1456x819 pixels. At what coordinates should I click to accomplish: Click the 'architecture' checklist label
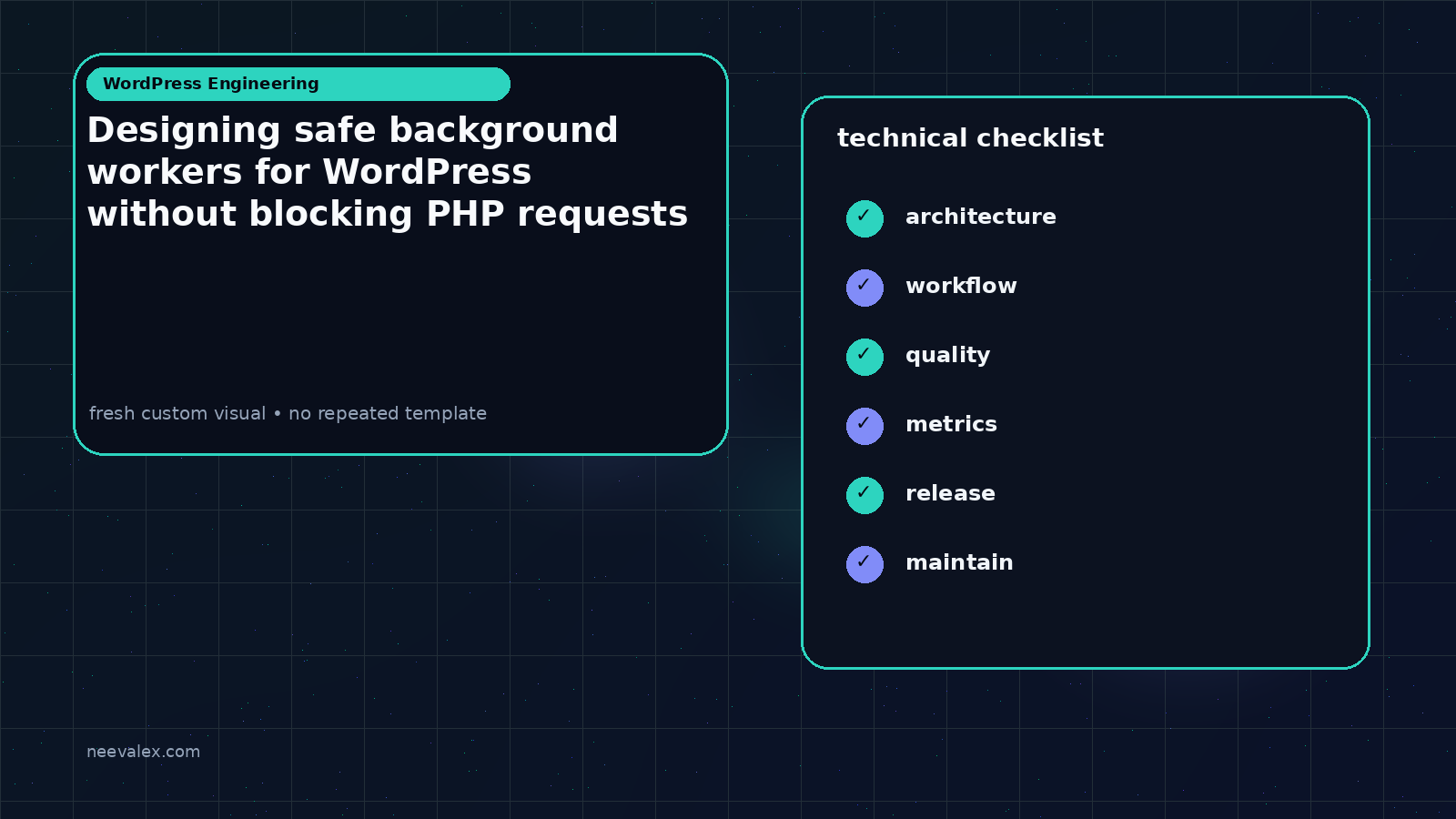(x=981, y=217)
